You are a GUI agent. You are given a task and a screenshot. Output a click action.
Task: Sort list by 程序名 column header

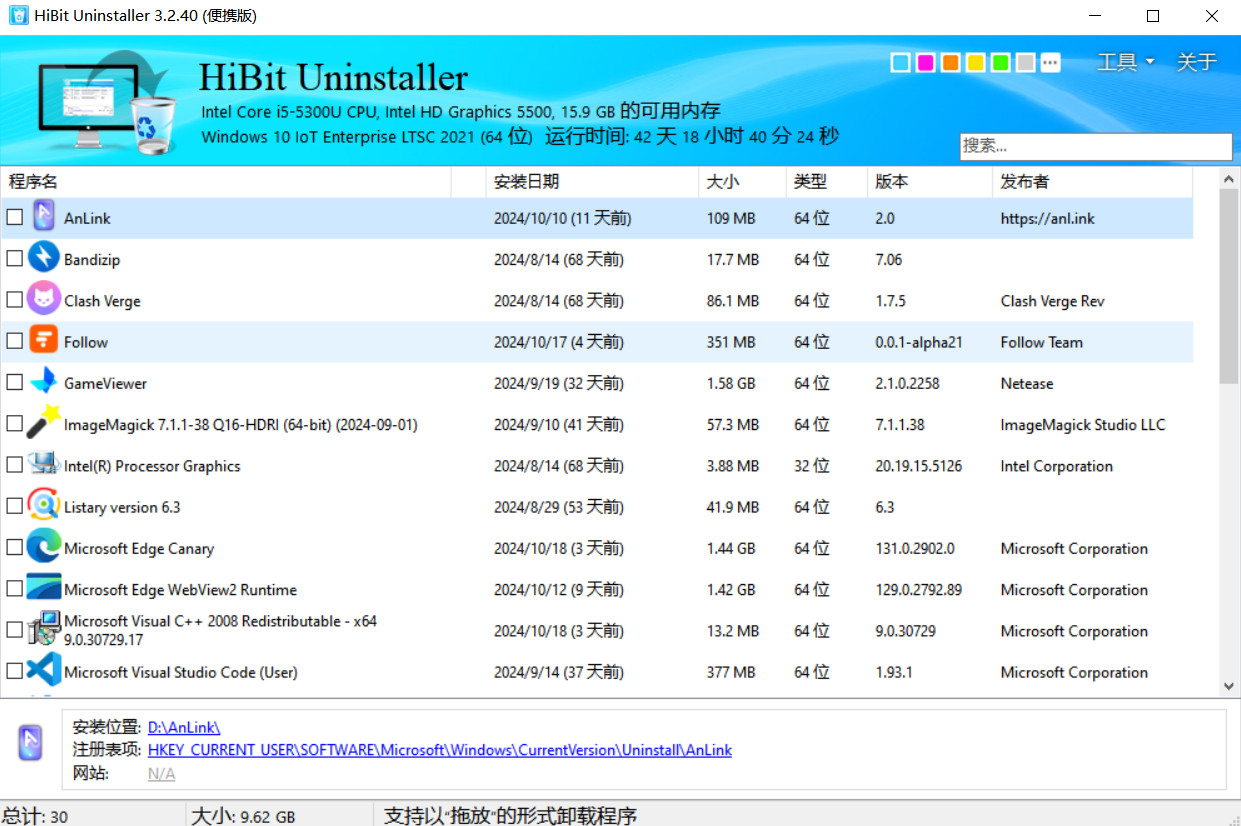coord(226,182)
